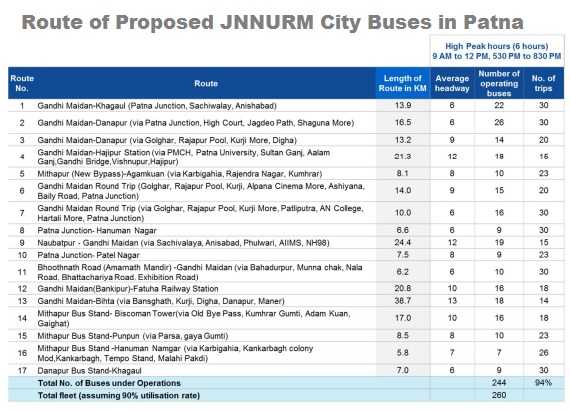
Task: Click the 244 operating buses total
Action: pos(499,383)
